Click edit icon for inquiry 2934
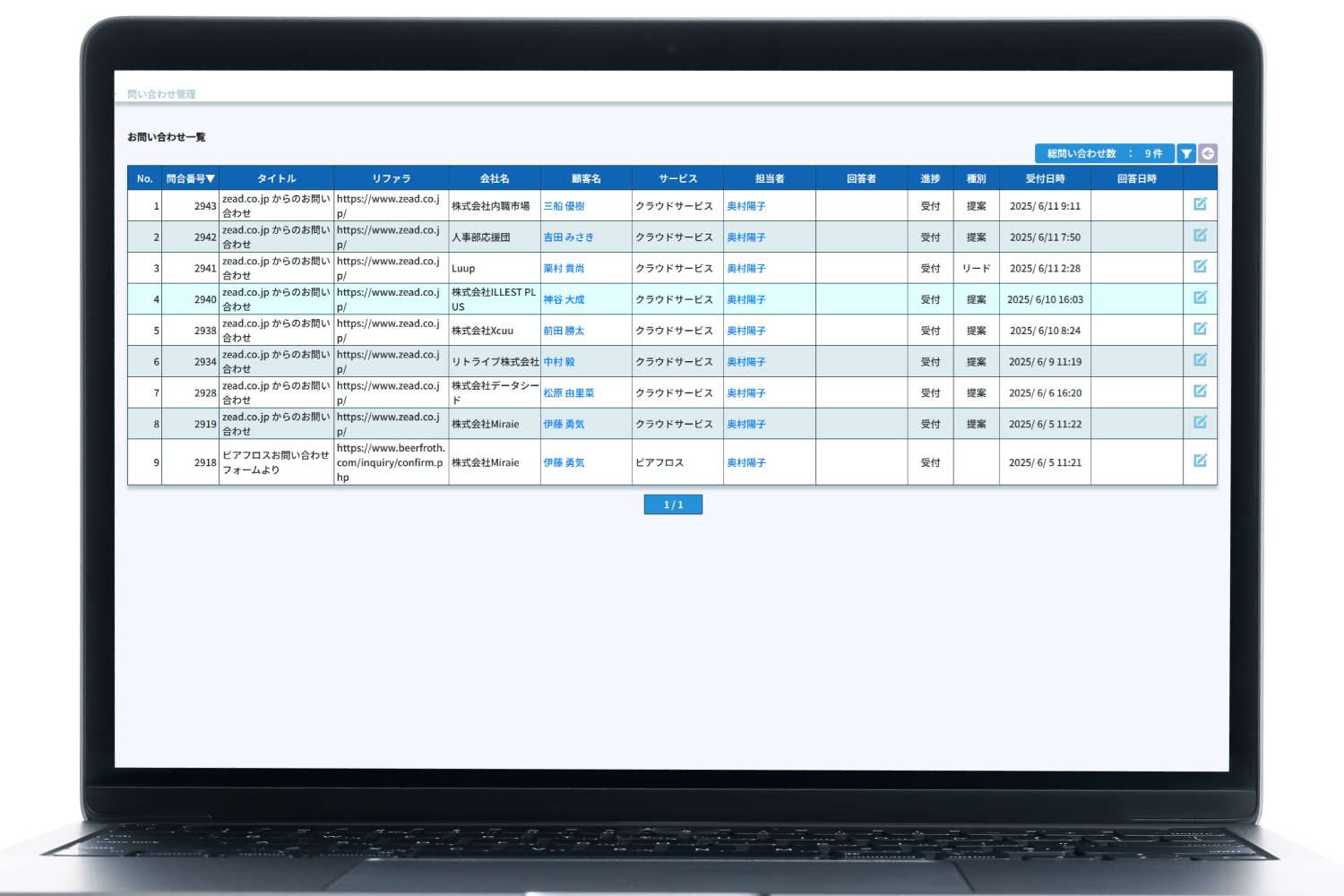The height and width of the screenshot is (896, 1344). pos(1200,360)
